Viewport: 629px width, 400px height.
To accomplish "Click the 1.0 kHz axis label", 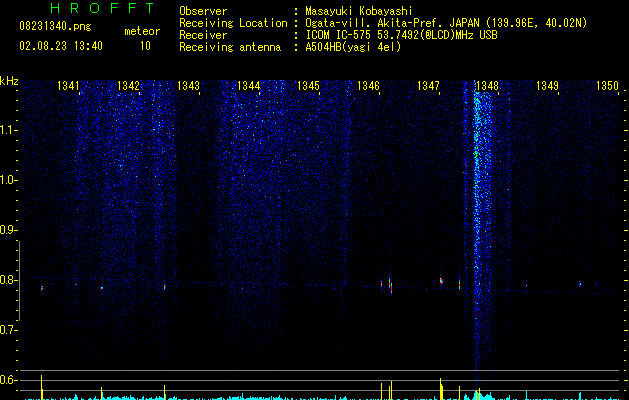I will click(x=7, y=180).
